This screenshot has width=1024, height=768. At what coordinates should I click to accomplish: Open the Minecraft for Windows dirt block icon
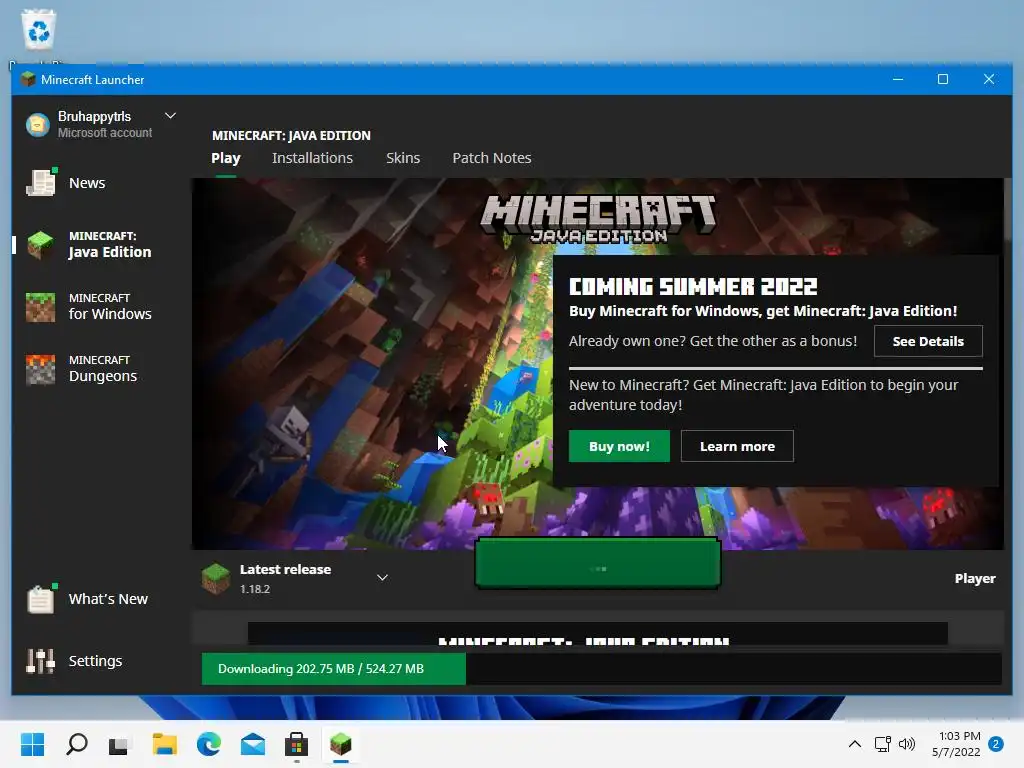pyautogui.click(x=40, y=307)
